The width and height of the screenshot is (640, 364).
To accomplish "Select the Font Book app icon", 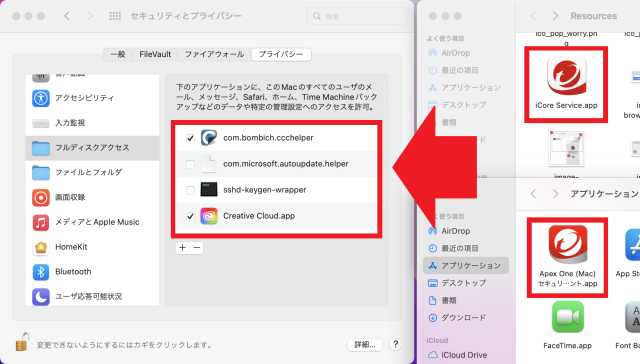I will point(633,317).
